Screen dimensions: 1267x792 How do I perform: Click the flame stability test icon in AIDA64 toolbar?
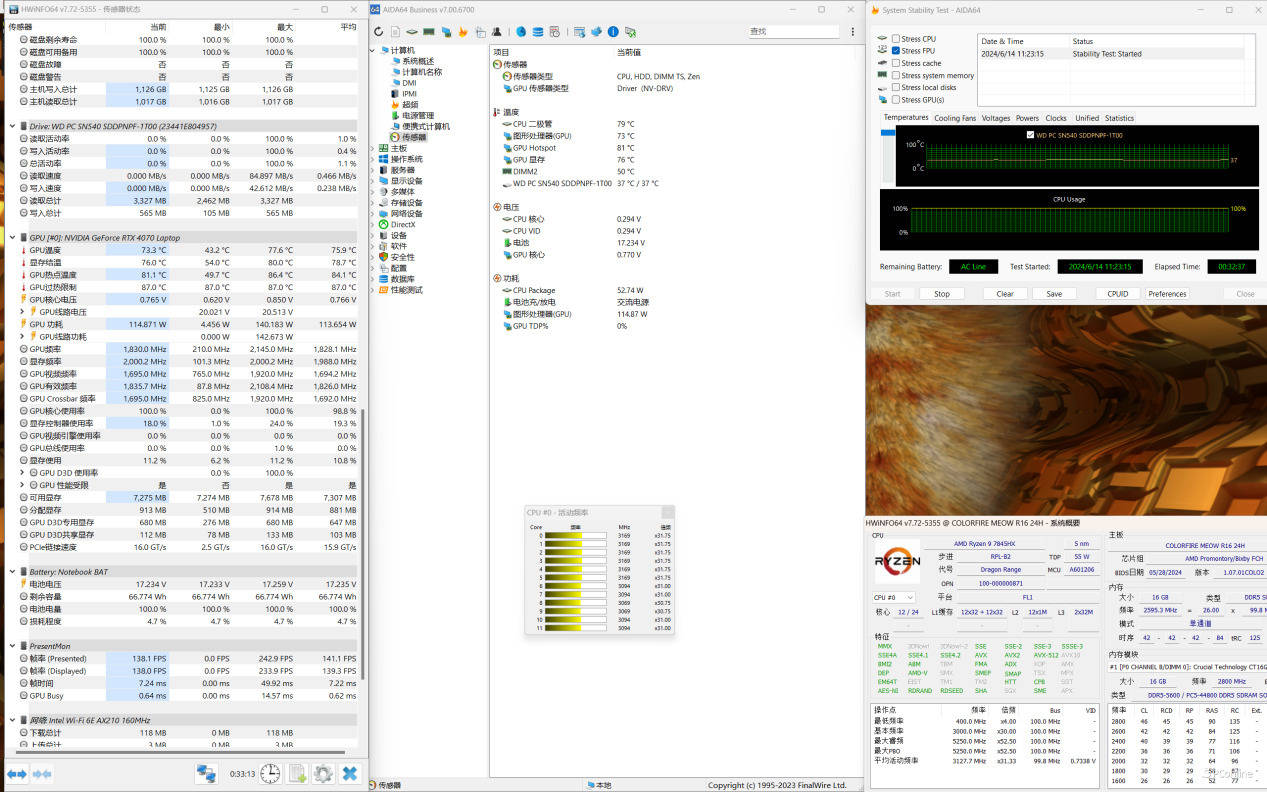463,32
